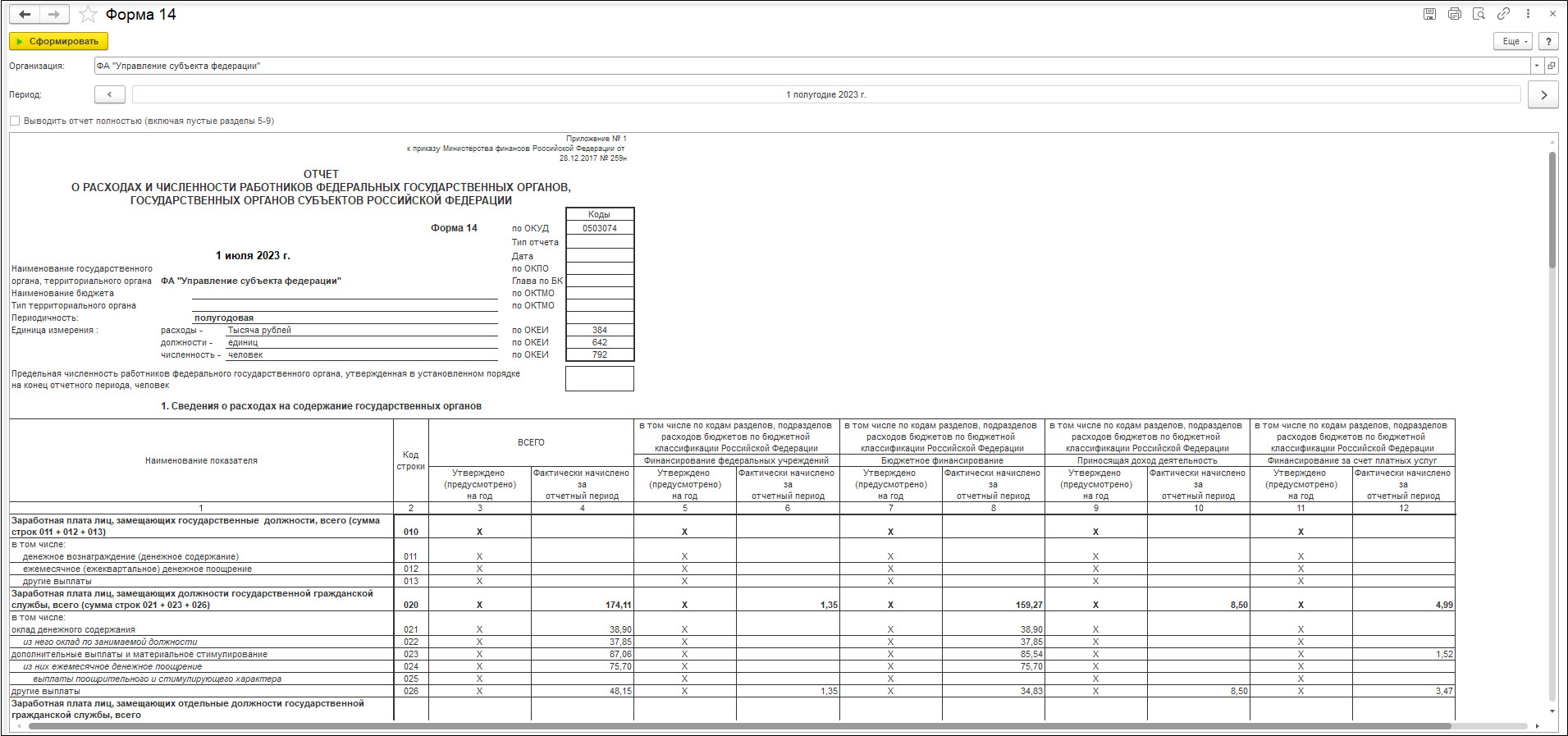Screen dimensions: 1568x736
Task: Select the cell with value 3,47
Action: point(1403,691)
